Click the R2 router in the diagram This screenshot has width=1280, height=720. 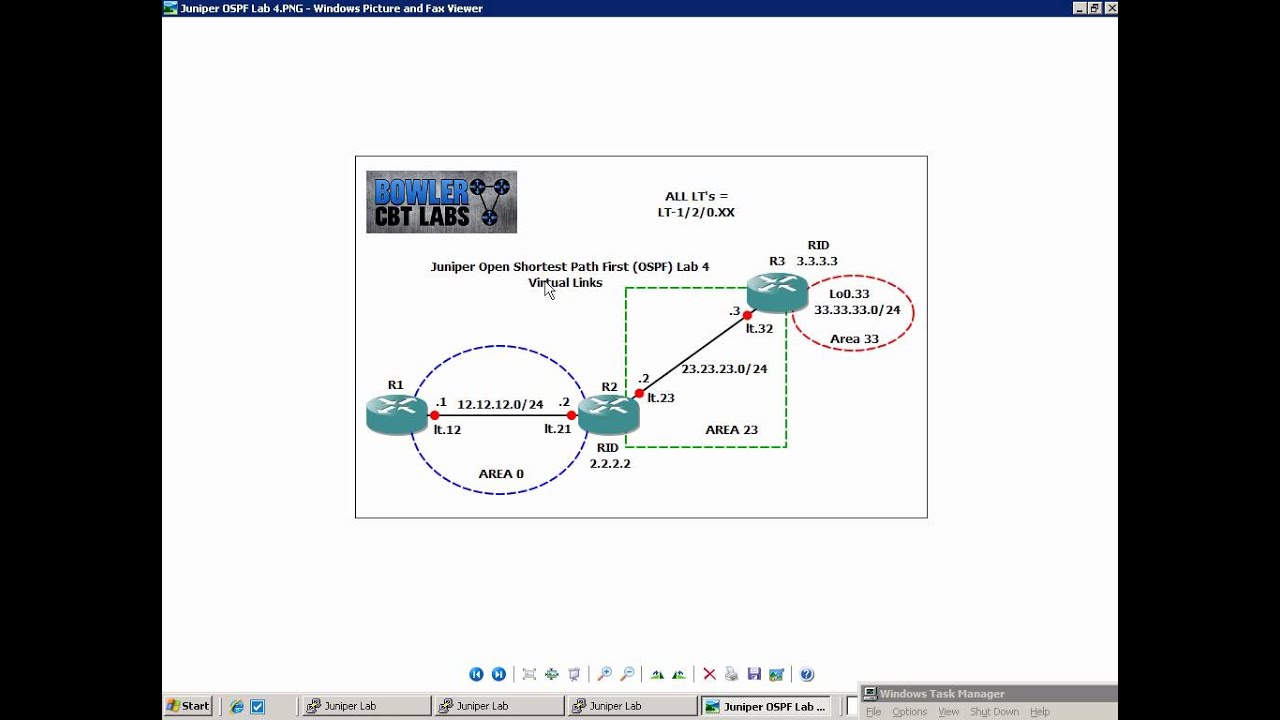click(608, 414)
